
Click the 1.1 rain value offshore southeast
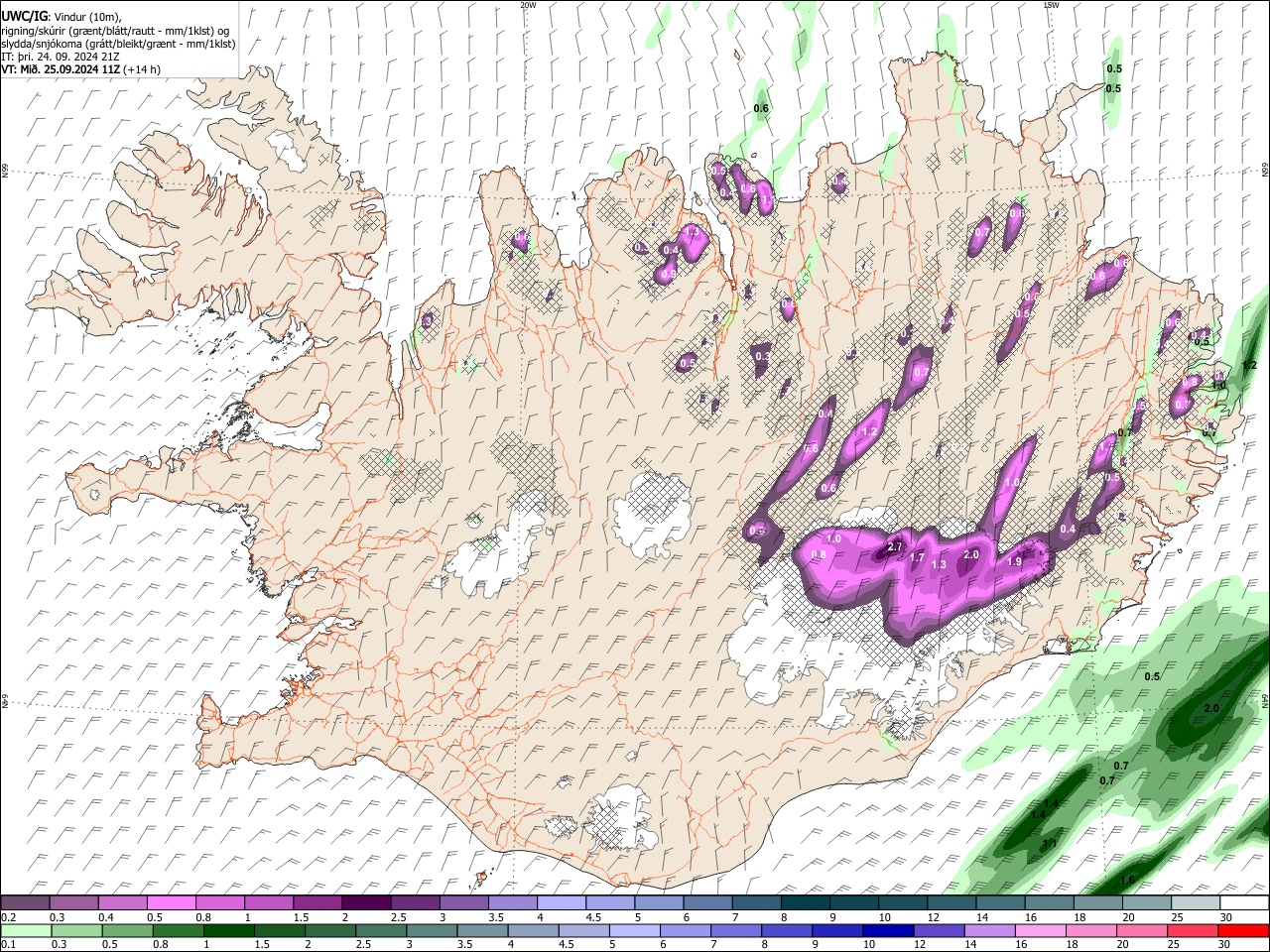1049,843
